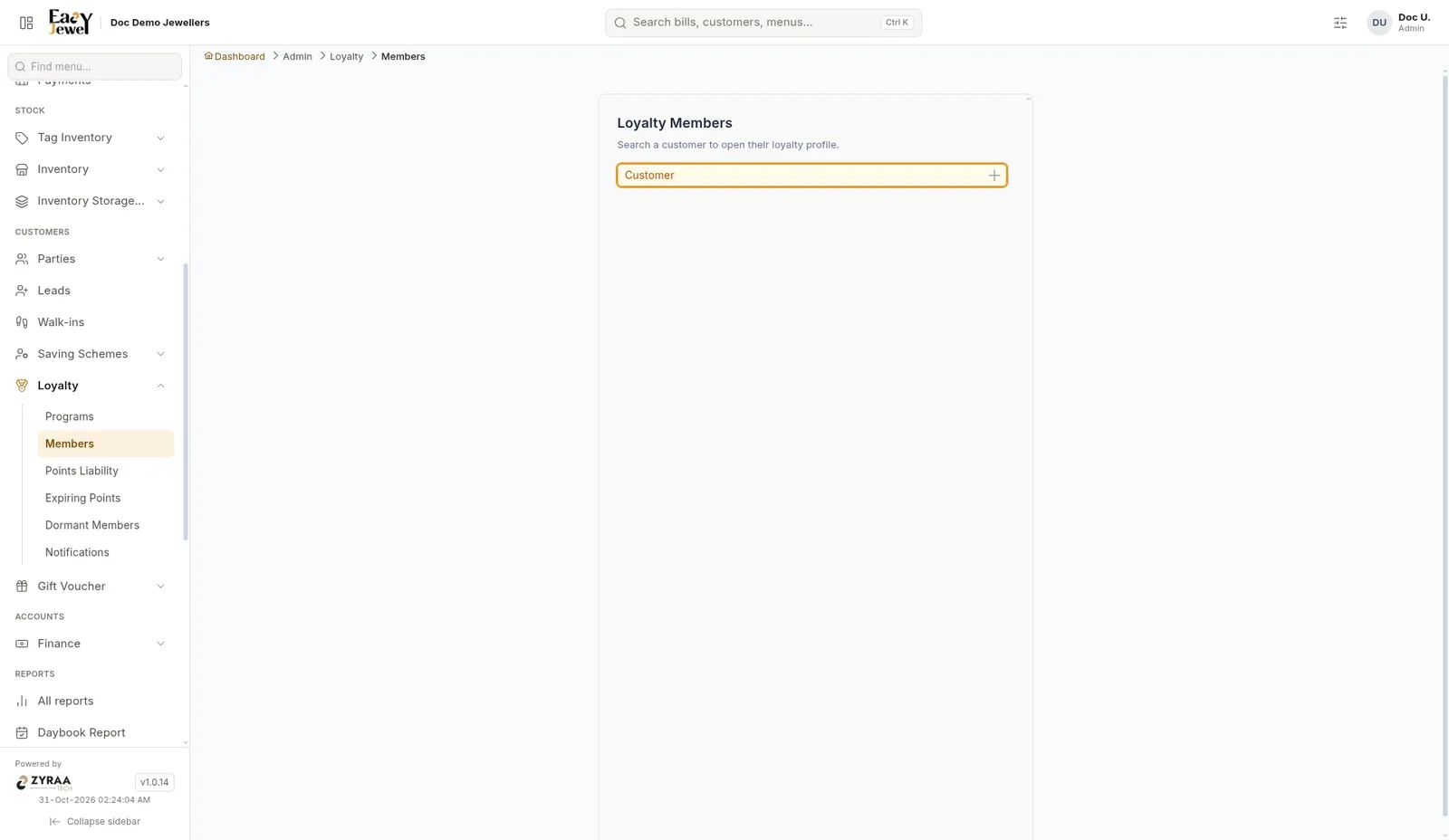Click the Loyalty medal icon
Image resolution: width=1449 pixels, height=840 pixels.
point(22,386)
